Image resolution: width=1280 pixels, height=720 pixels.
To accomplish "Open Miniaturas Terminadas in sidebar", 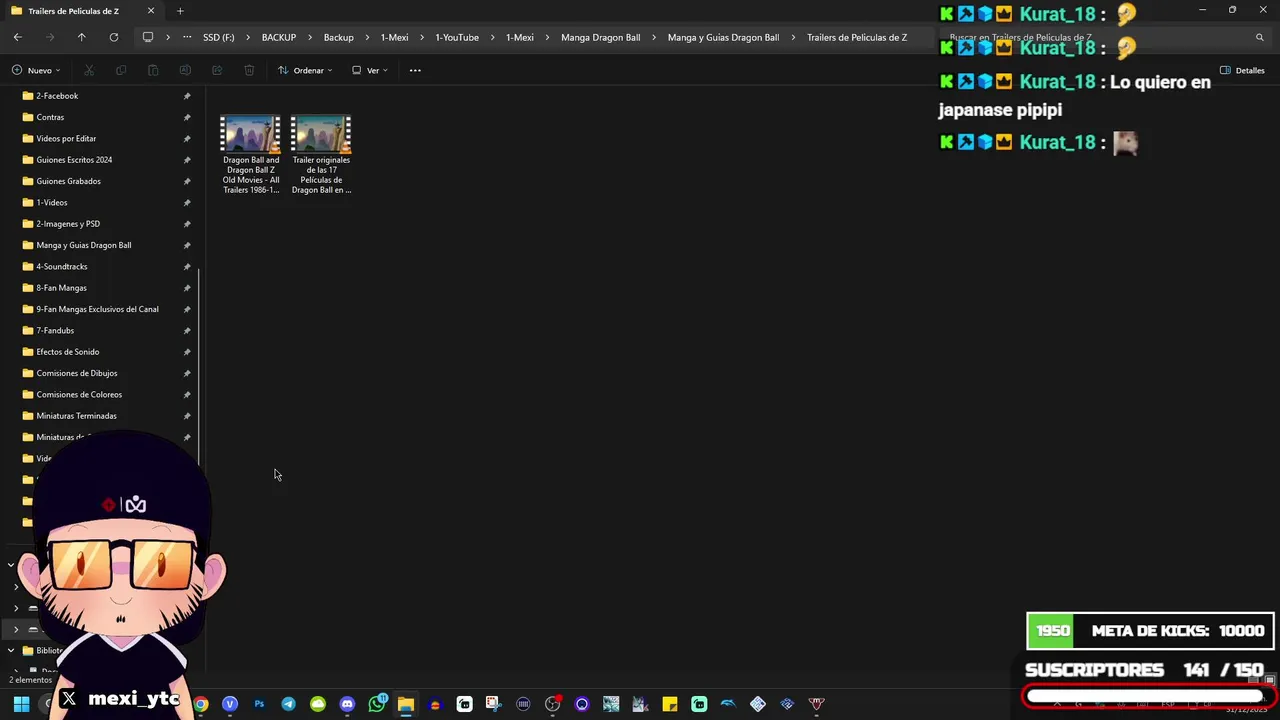I will 76,416.
